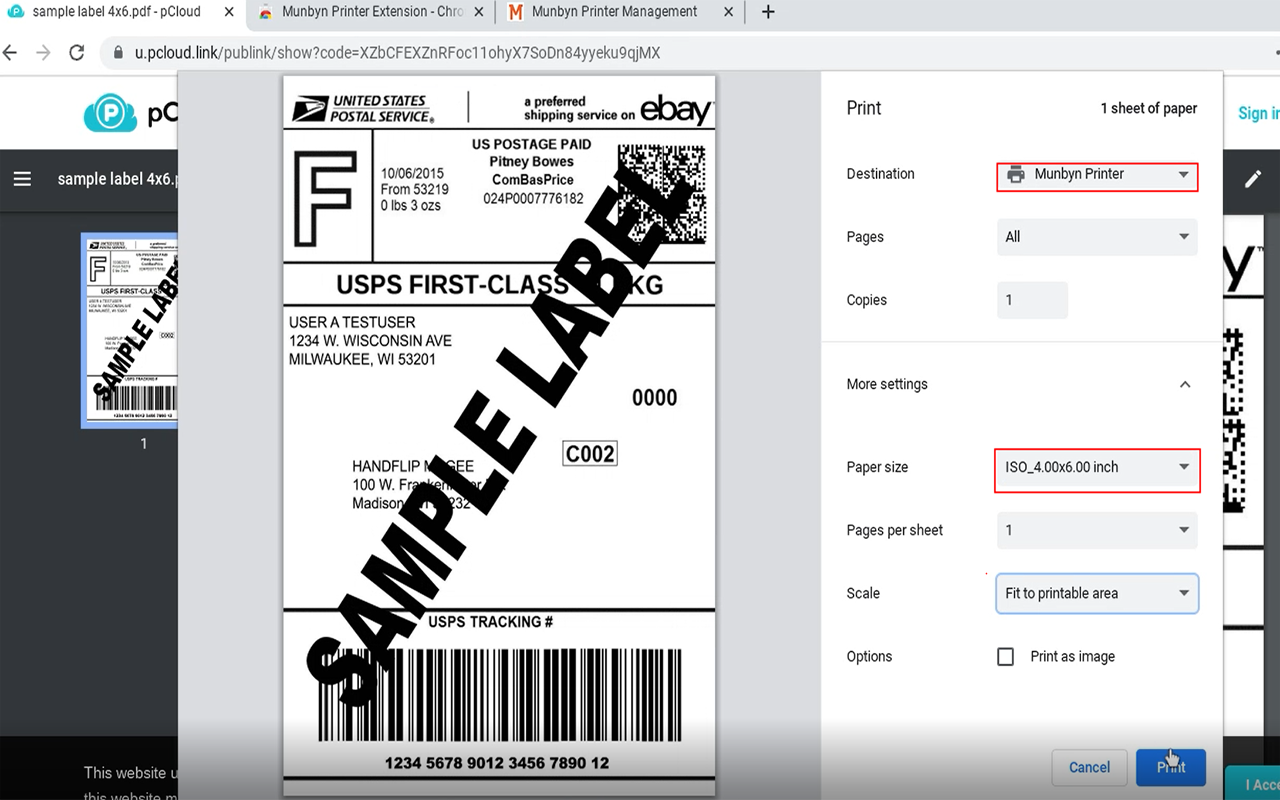
Task: Open the Pages per sheet dropdown
Action: tap(1097, 530)
